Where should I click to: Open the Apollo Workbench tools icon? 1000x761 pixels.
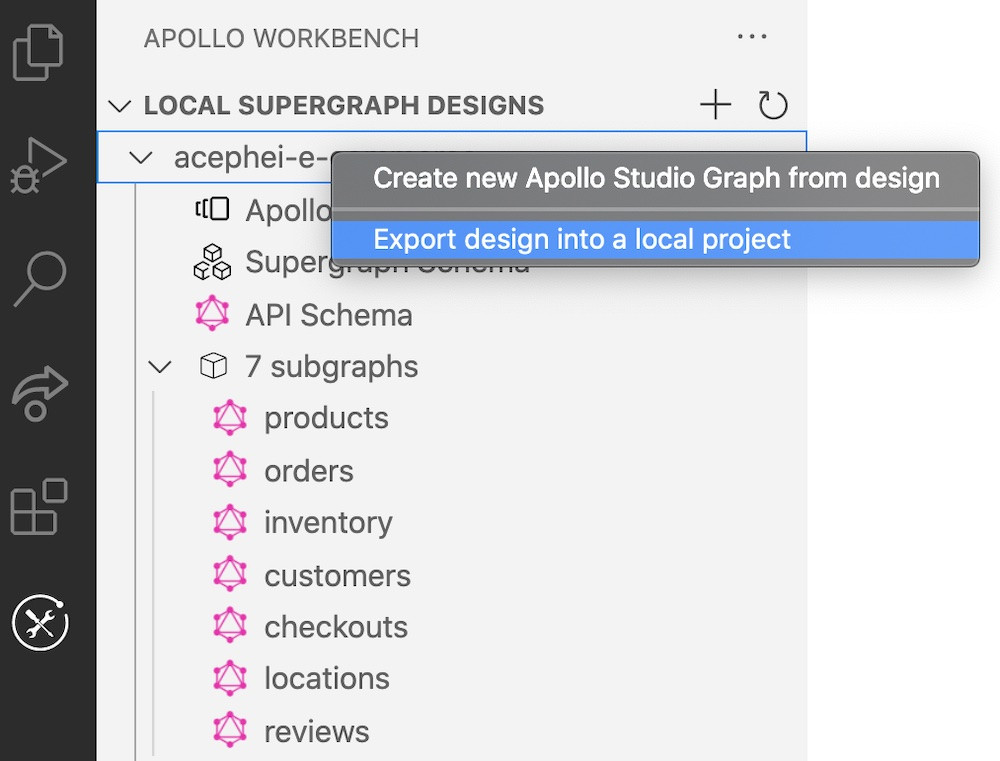point(40,623)
